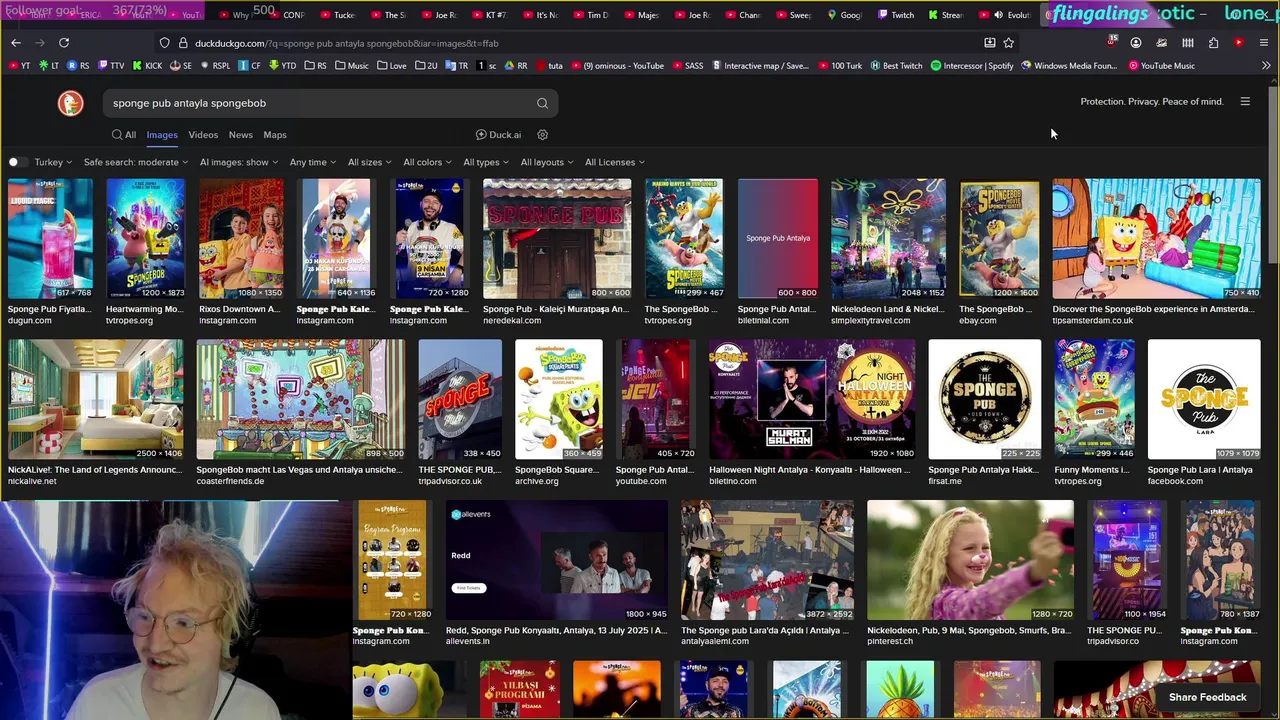This screenshot has height=720, width=1280.
Task: Open the SpongeBob Amsterdam experience thumbnail
Action: coord(1157,239)
